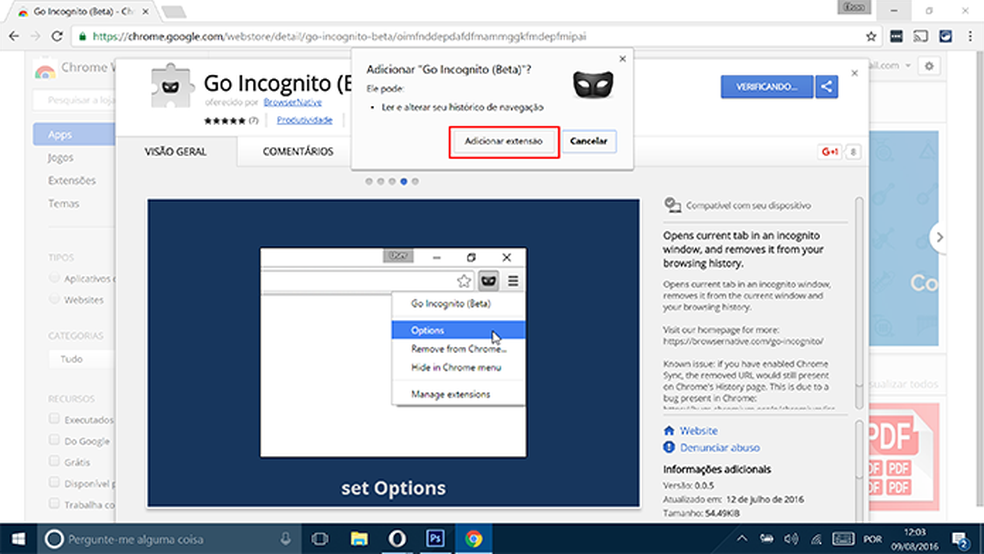The height and width of the screenshot is (554, 984).
Task: Select the active fourth carousel dot
Action: coord(404,181)
